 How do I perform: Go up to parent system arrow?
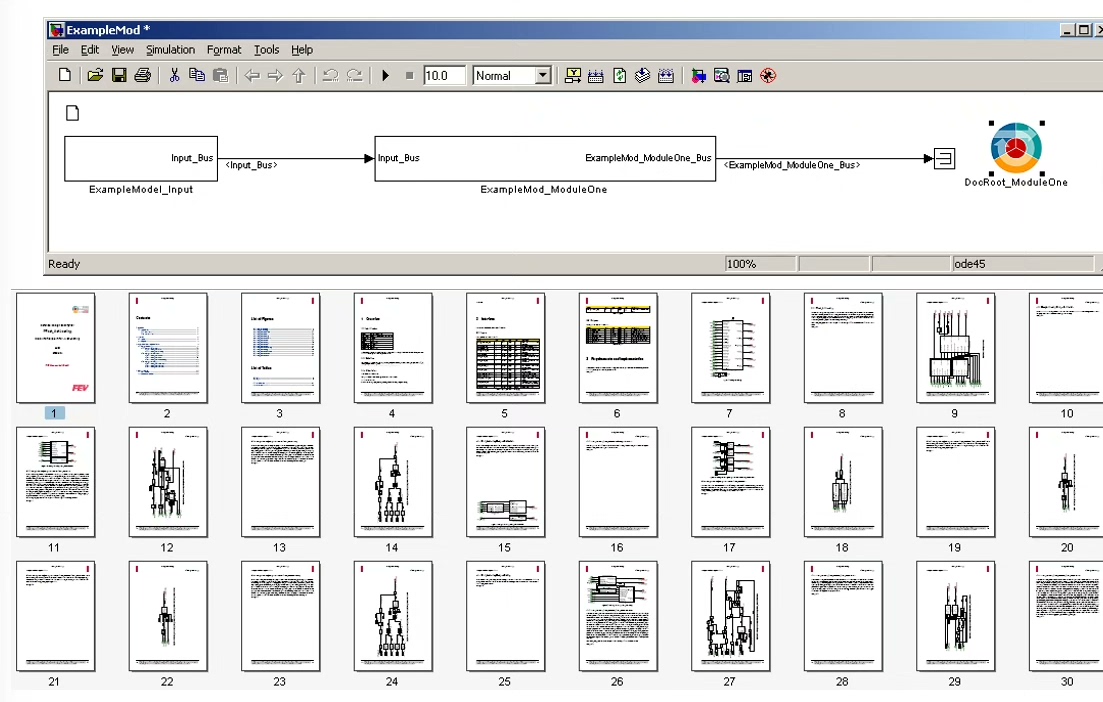coord(299,75)
